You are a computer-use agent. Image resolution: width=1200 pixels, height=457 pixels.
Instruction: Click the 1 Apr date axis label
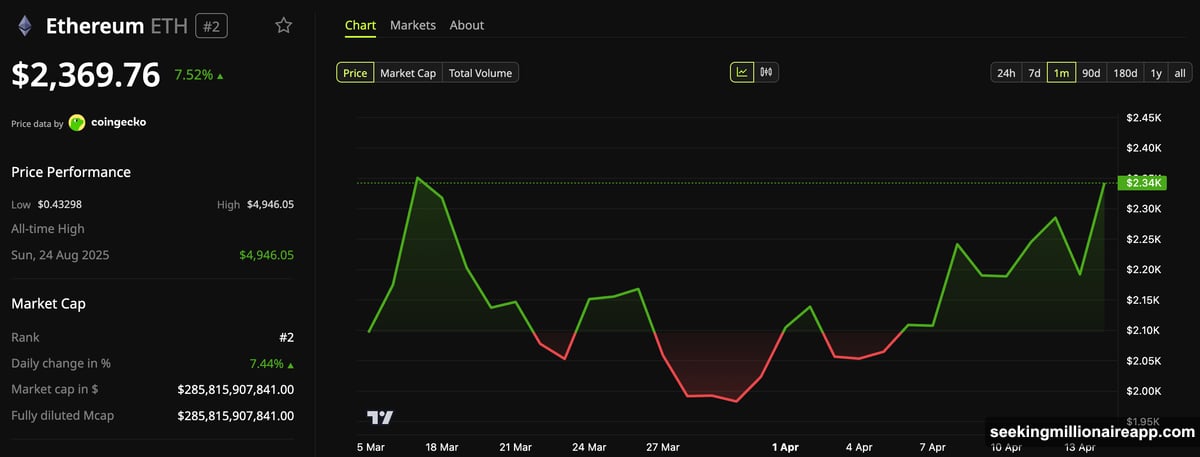(x=786, y=447)
